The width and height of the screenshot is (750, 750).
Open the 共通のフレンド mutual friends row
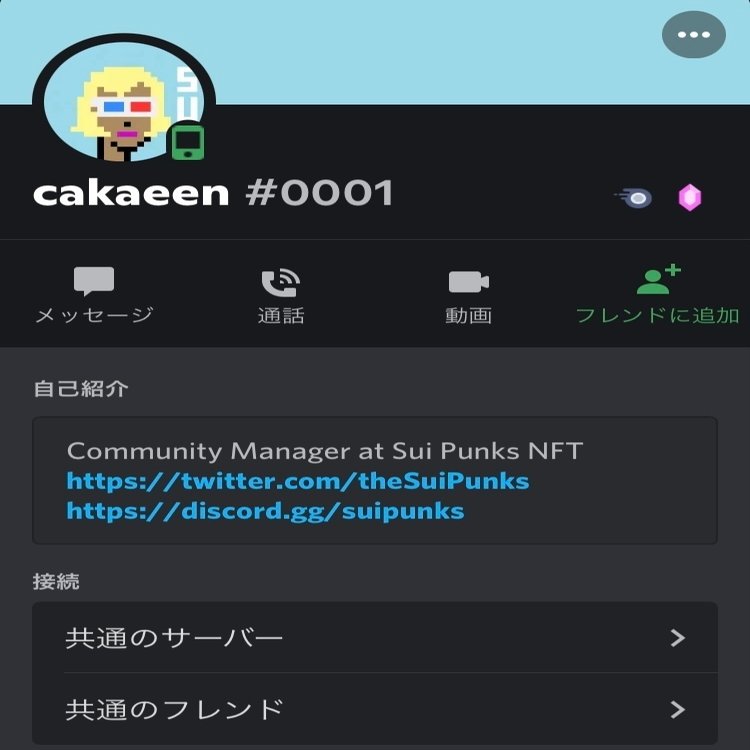375,709
